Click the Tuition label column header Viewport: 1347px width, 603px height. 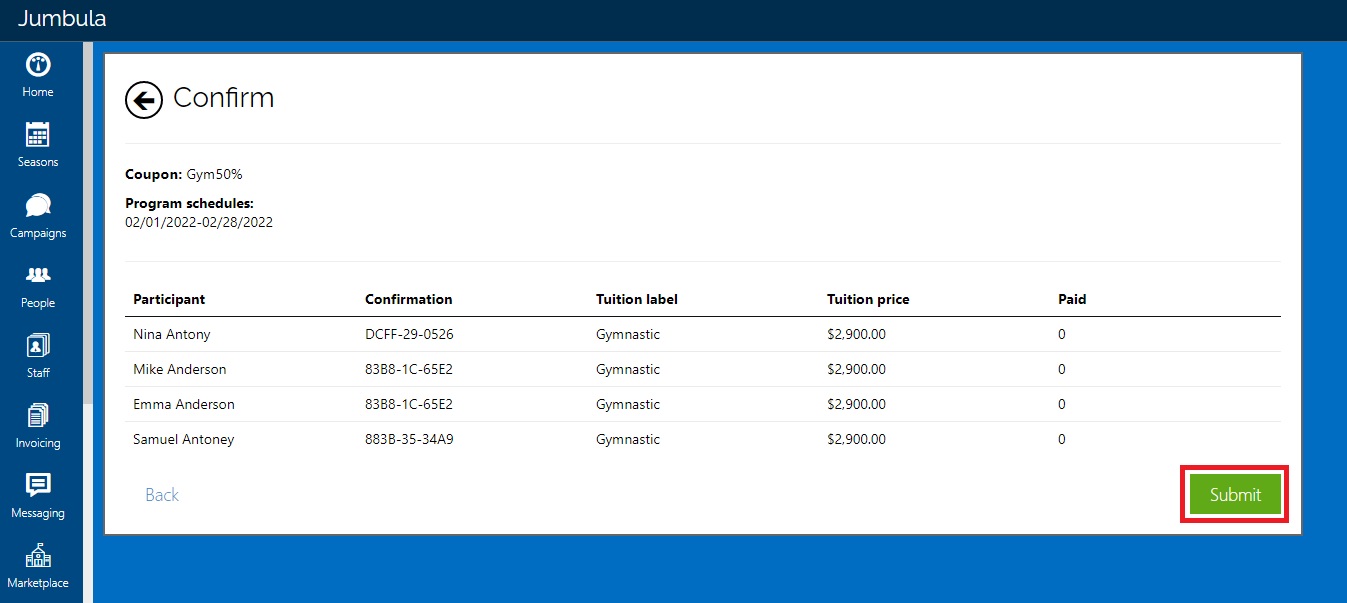coord(637,299)
